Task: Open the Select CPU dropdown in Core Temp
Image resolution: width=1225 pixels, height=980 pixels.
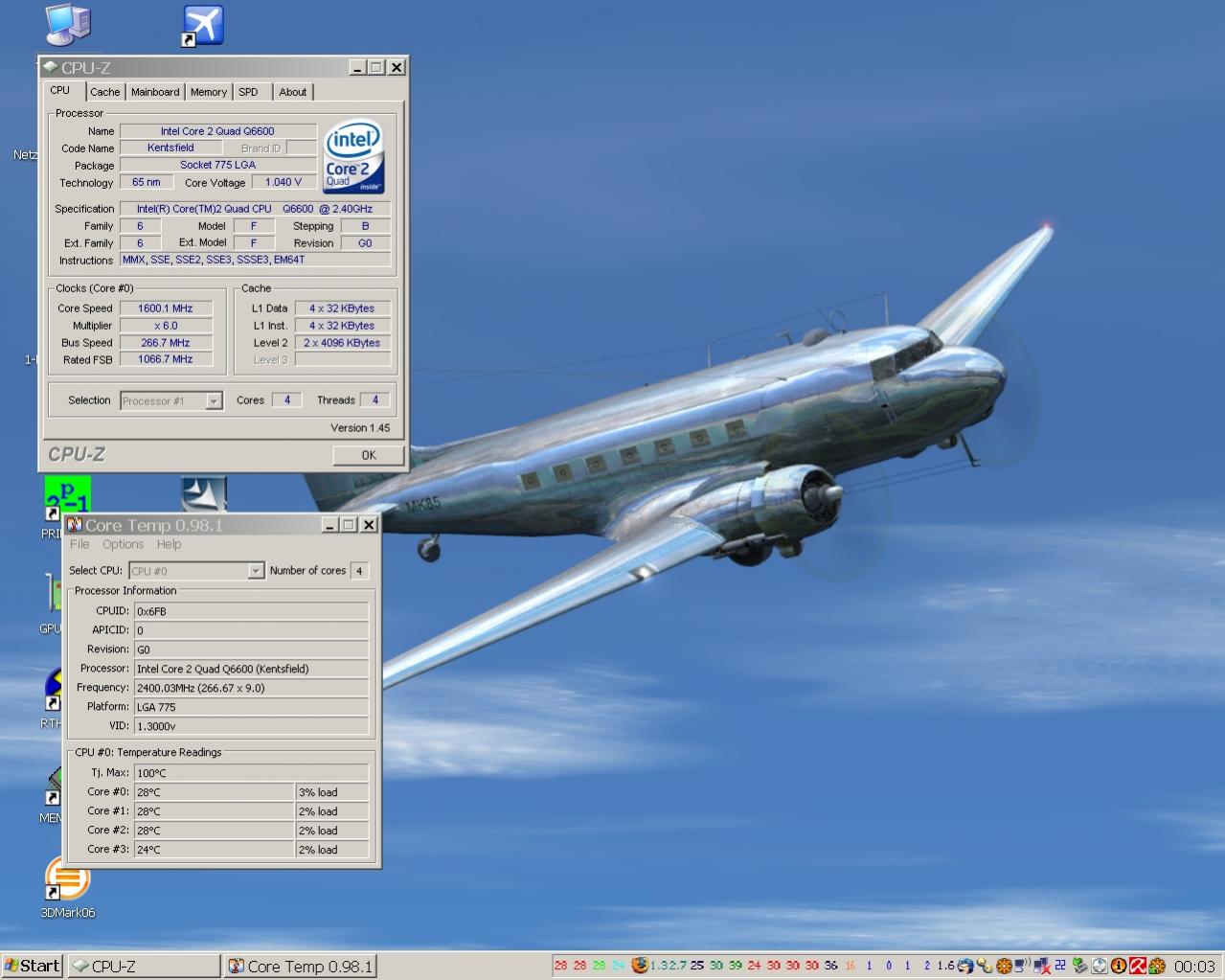Action: coord(255,571)
